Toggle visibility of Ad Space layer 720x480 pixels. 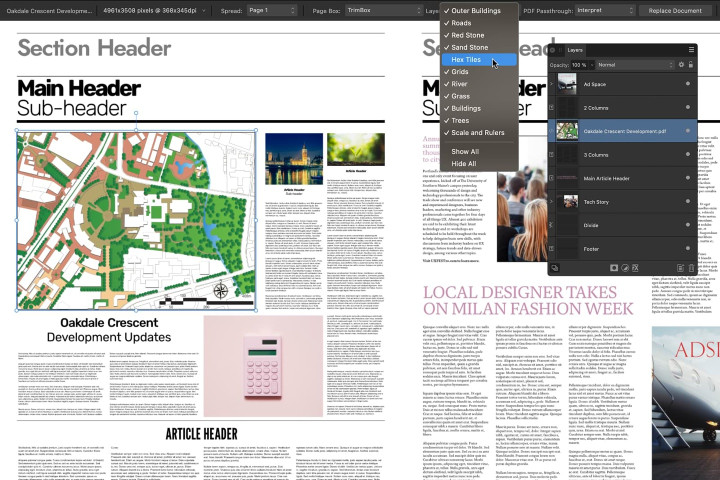688,84
